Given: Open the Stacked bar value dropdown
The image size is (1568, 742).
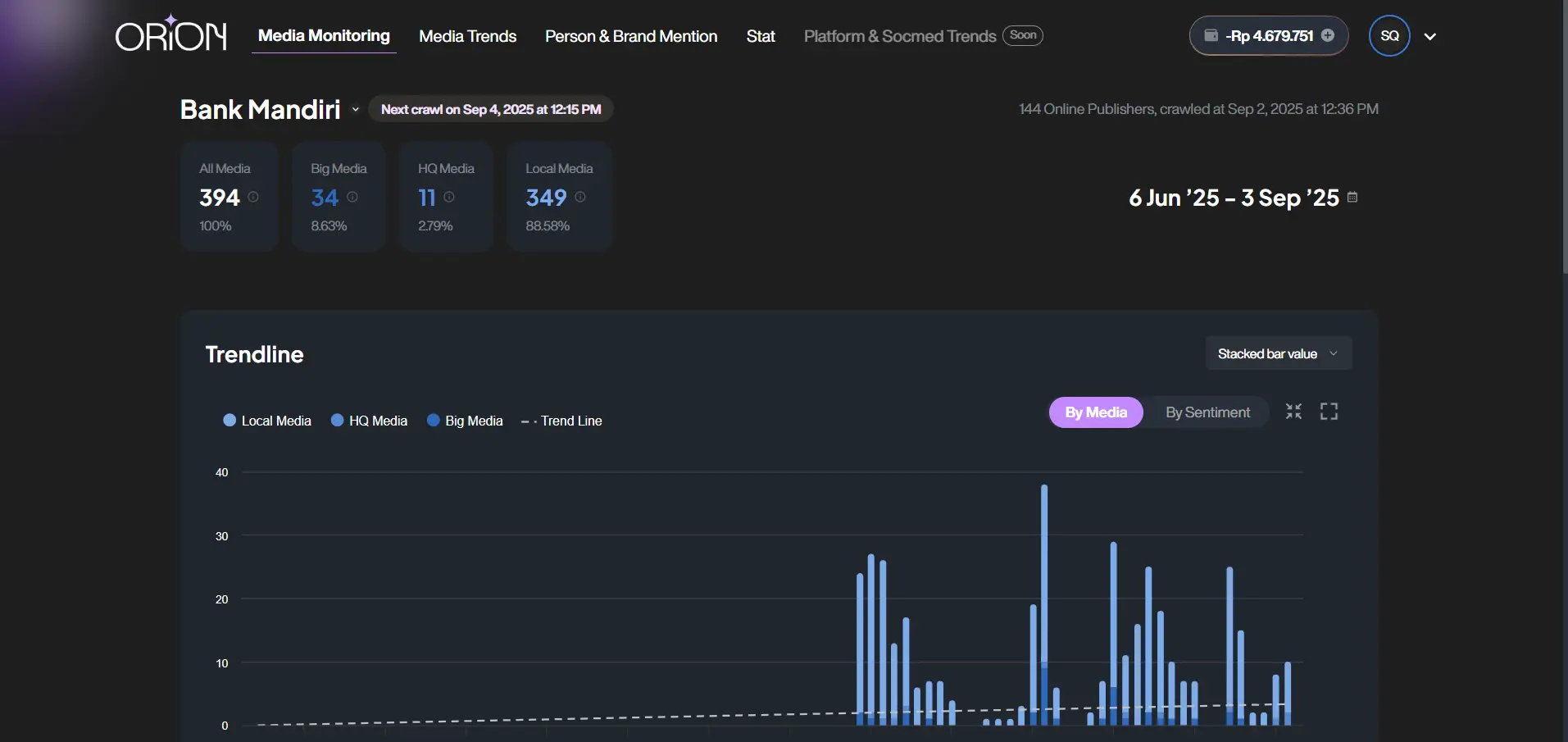Looking at the screenshot, I should (1278, 353).
